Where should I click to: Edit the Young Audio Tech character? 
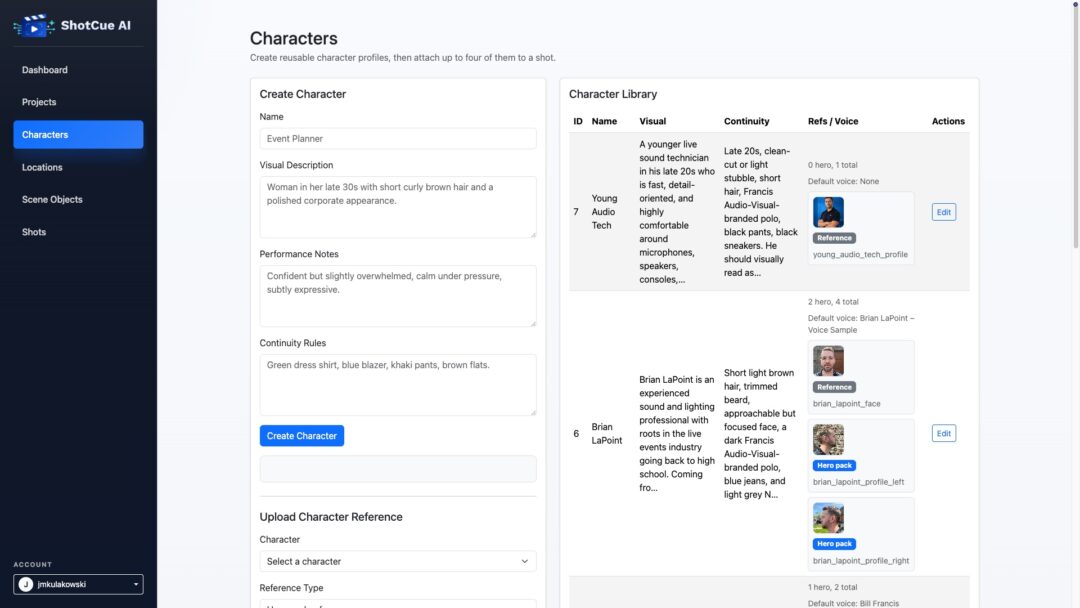944,212
